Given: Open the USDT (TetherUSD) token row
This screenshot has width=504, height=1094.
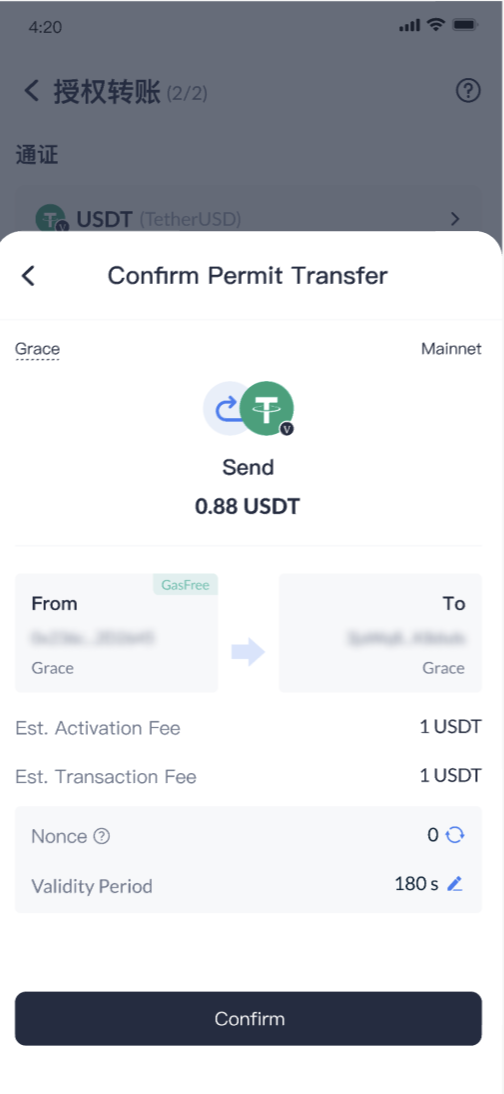Looking at the screenshot, I should click(249, 219).
